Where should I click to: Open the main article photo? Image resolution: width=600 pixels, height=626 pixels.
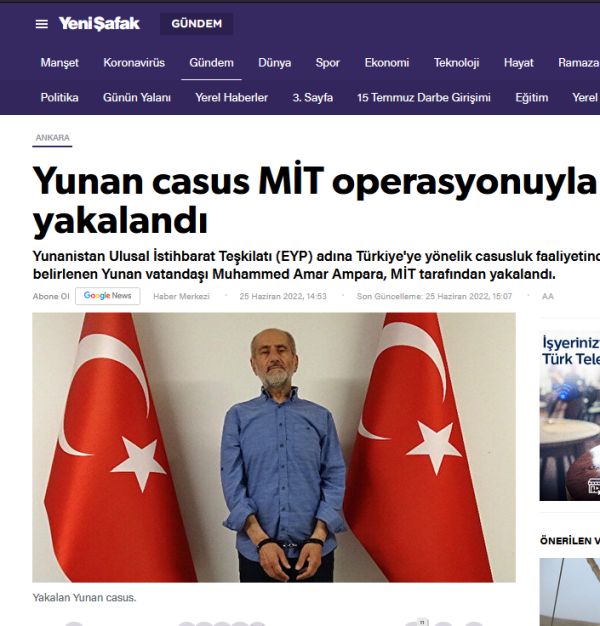(x=274, y=447)
